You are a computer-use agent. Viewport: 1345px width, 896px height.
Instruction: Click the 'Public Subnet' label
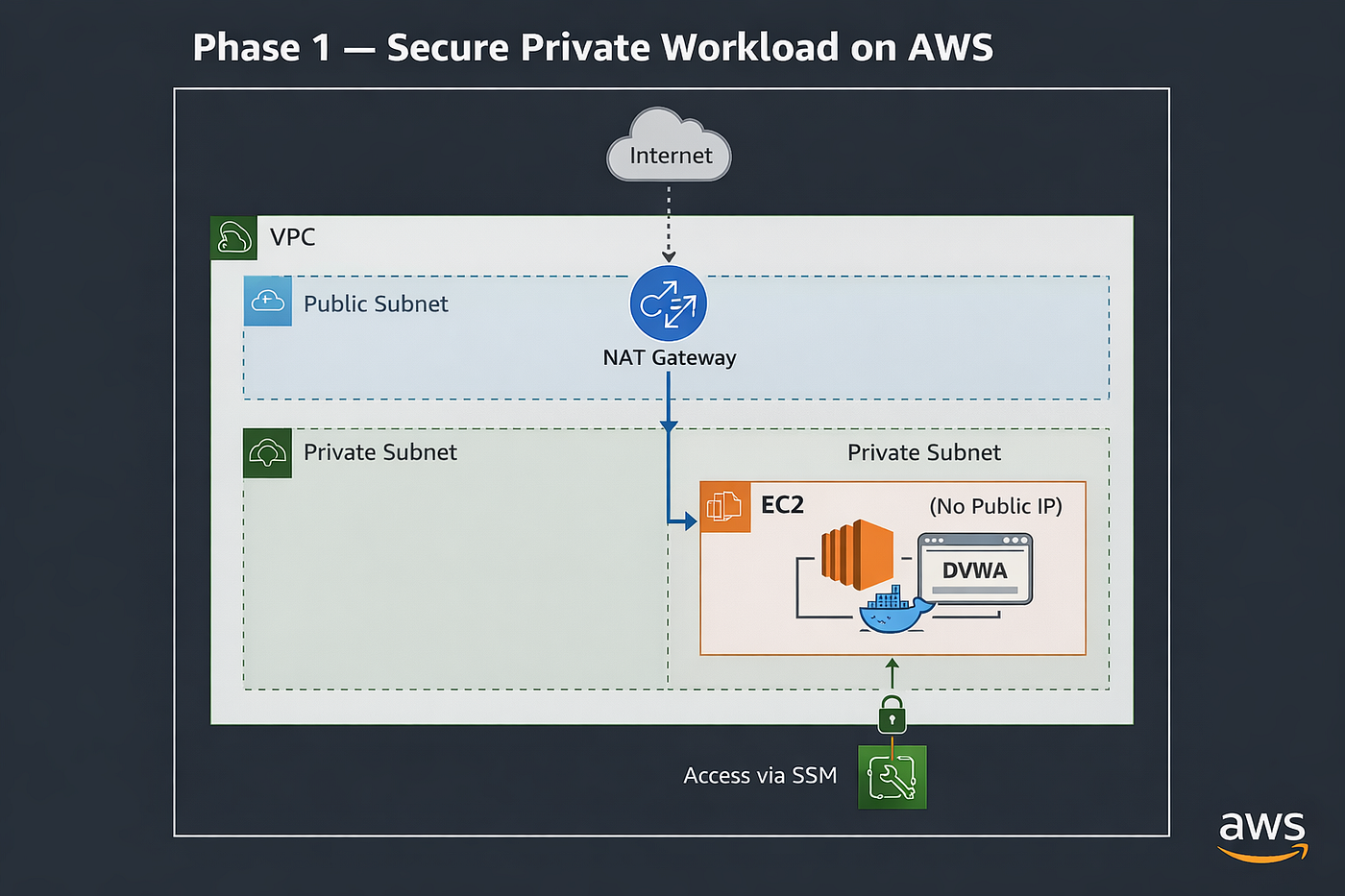click(x=376, y=303)
